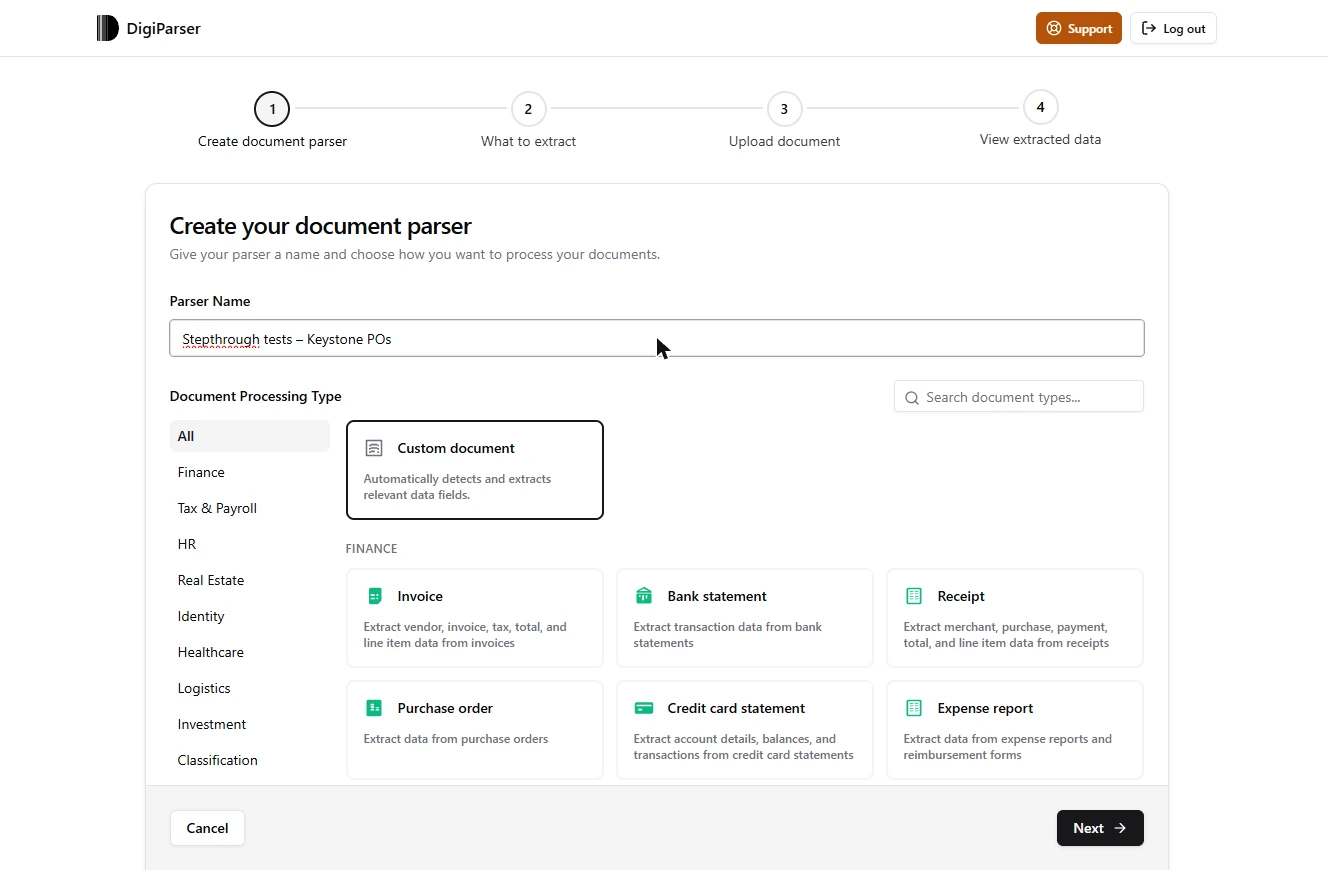The image size is (1328, 870).
Task: Click the Parser Name text field
Action: tap(657, 338)
